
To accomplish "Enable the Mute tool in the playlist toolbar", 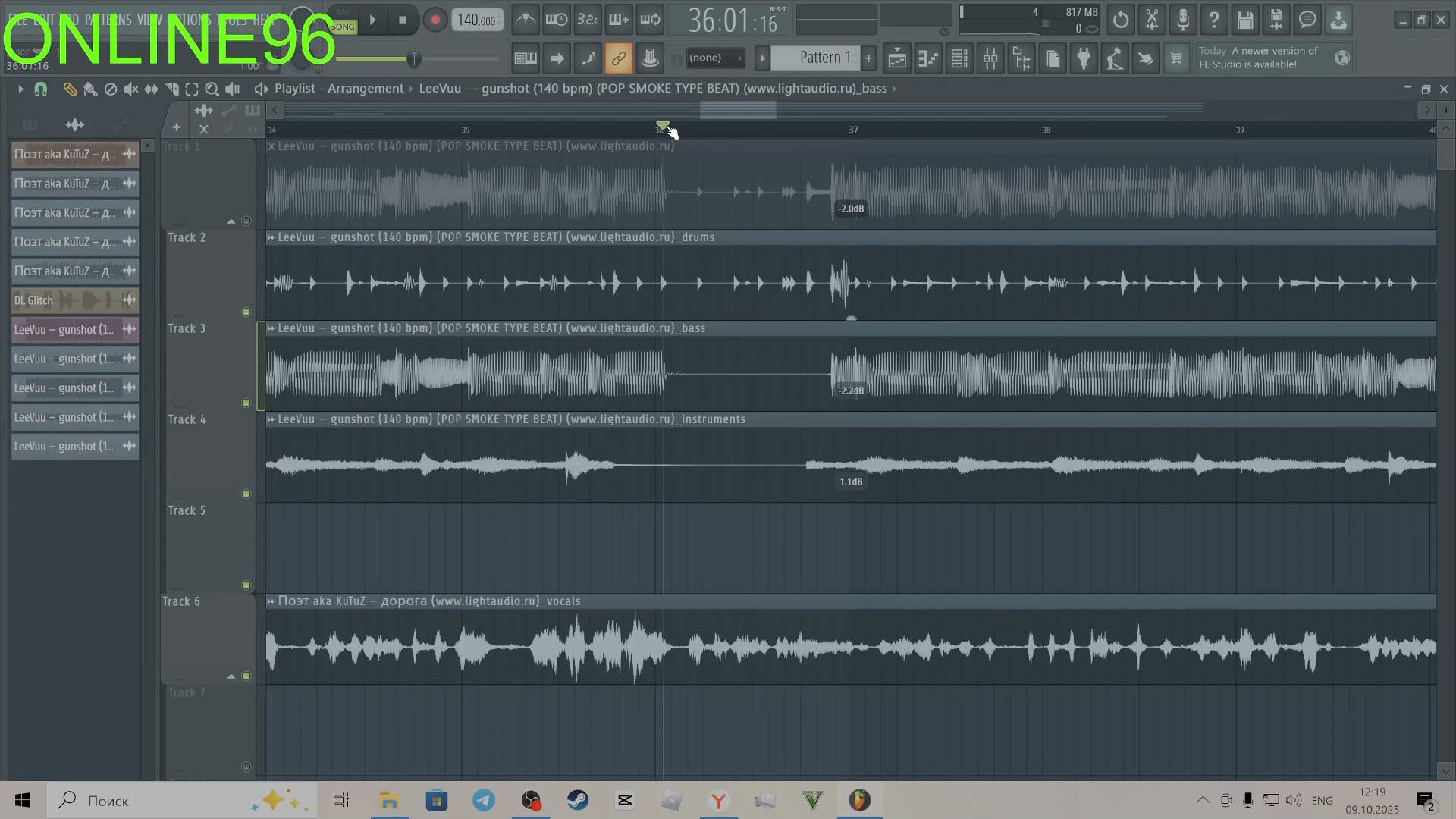I will 130,89.
